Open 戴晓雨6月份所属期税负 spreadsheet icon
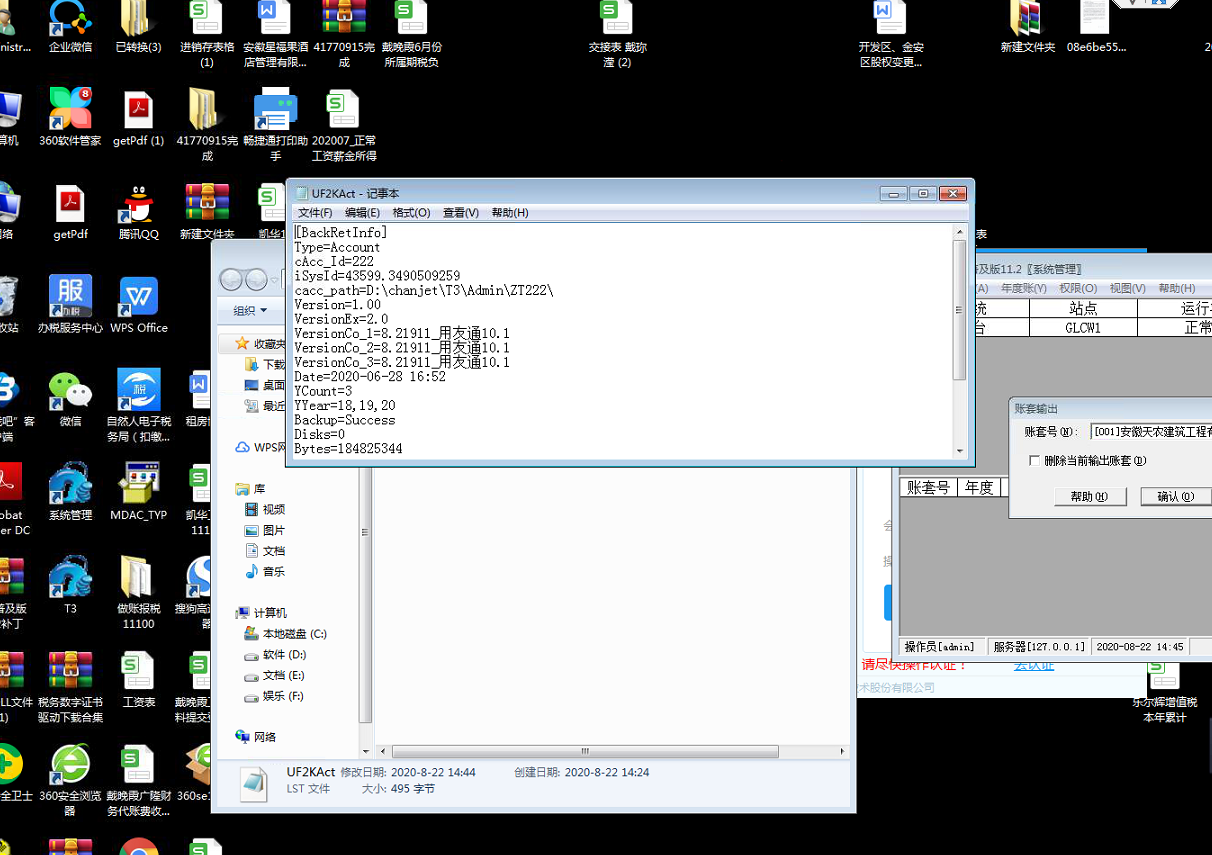The width and height of the screenshot is (1212, 855). 411,35
